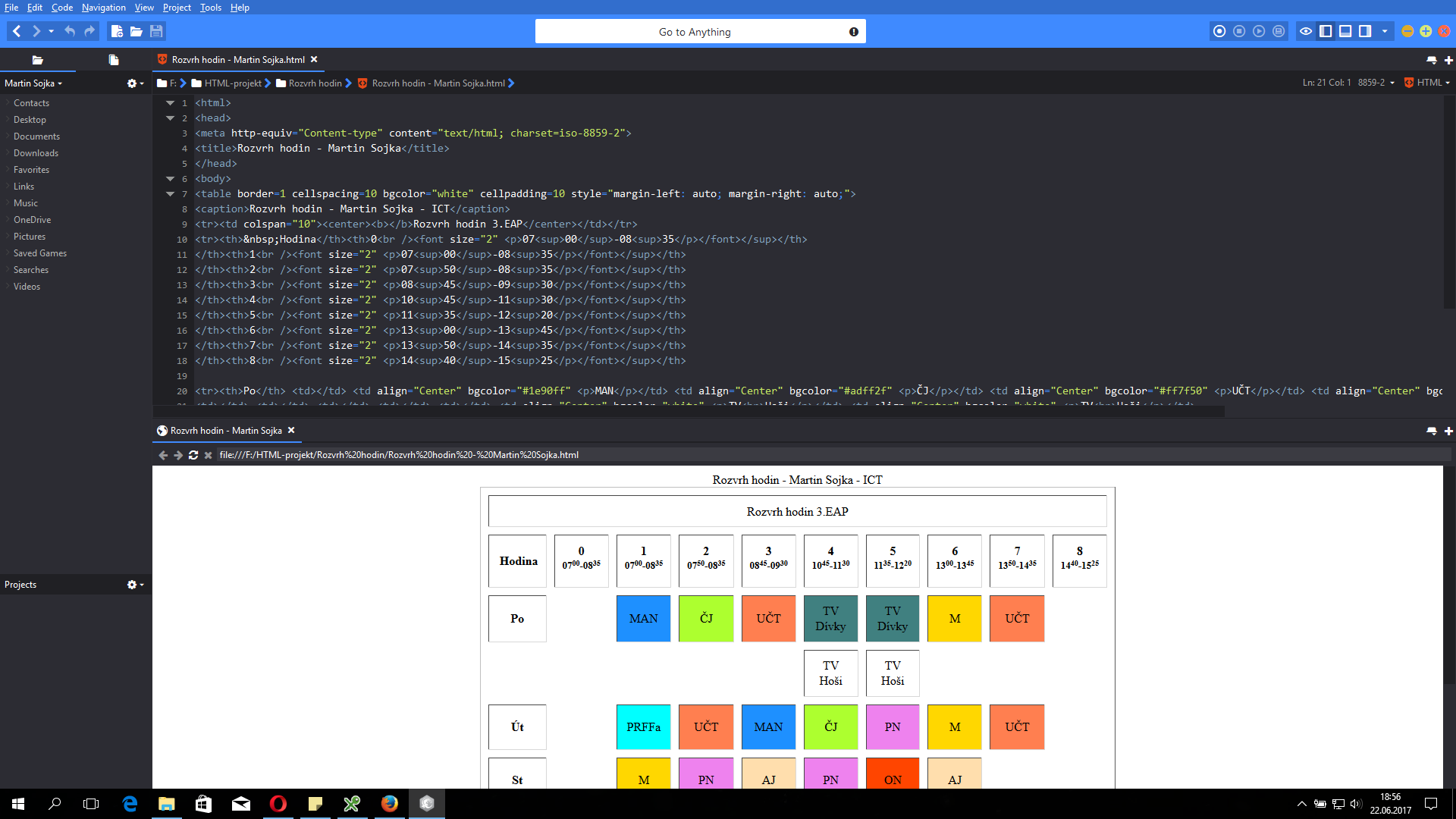Open the Navigation menu
Screen dimensions: 1456x819
pyautogui.click(x=103, y=8)
